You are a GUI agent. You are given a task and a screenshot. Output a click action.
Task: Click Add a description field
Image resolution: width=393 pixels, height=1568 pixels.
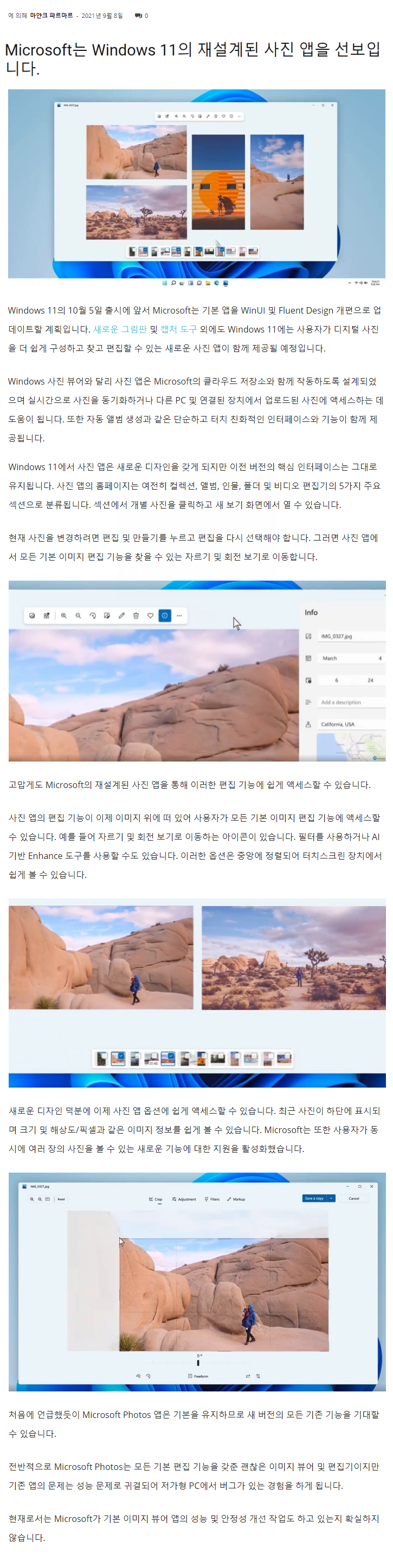352,702
